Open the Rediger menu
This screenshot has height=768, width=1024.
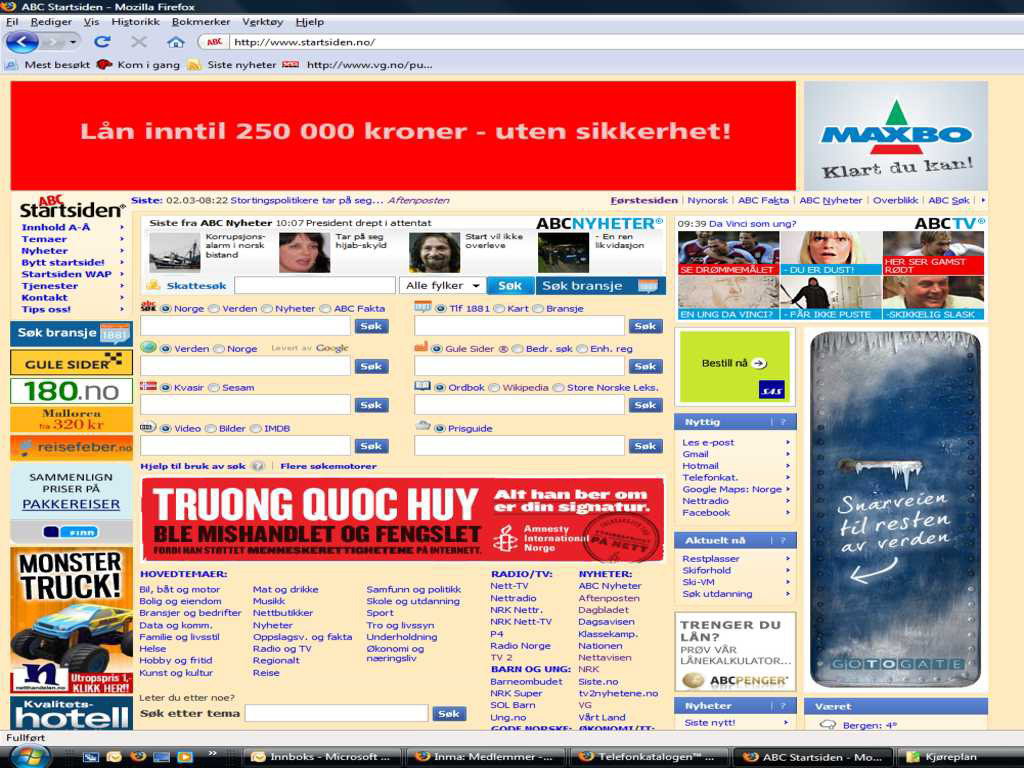click(51, 22)
